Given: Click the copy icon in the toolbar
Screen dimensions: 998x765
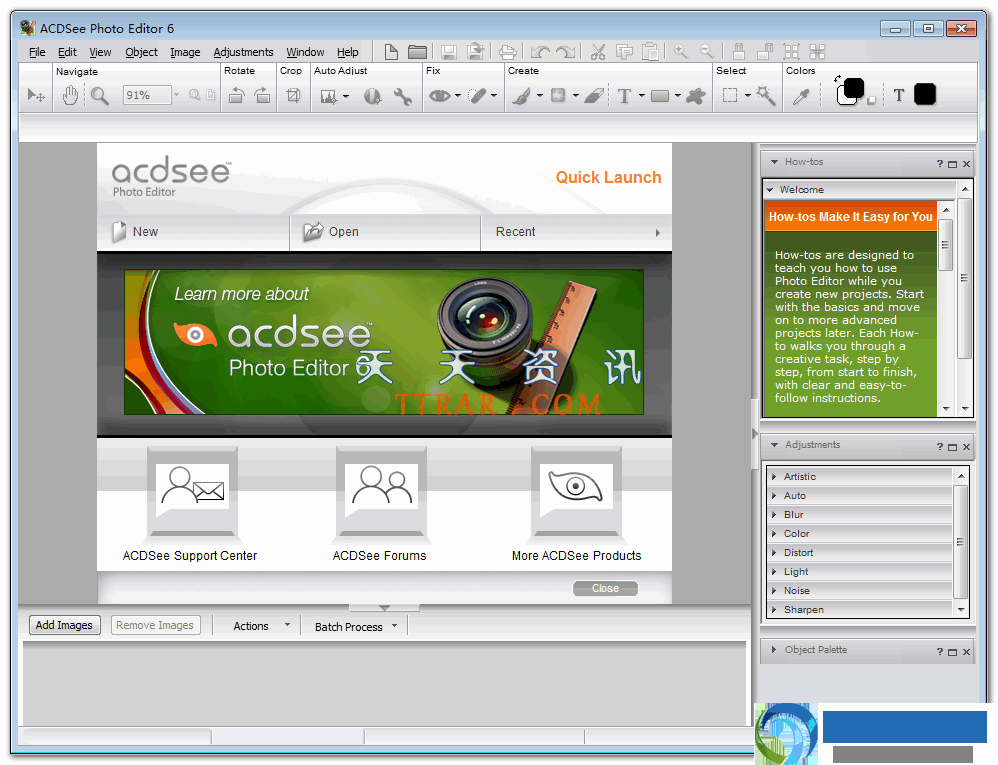Looking at the screenshot, I should click(624, 52).
